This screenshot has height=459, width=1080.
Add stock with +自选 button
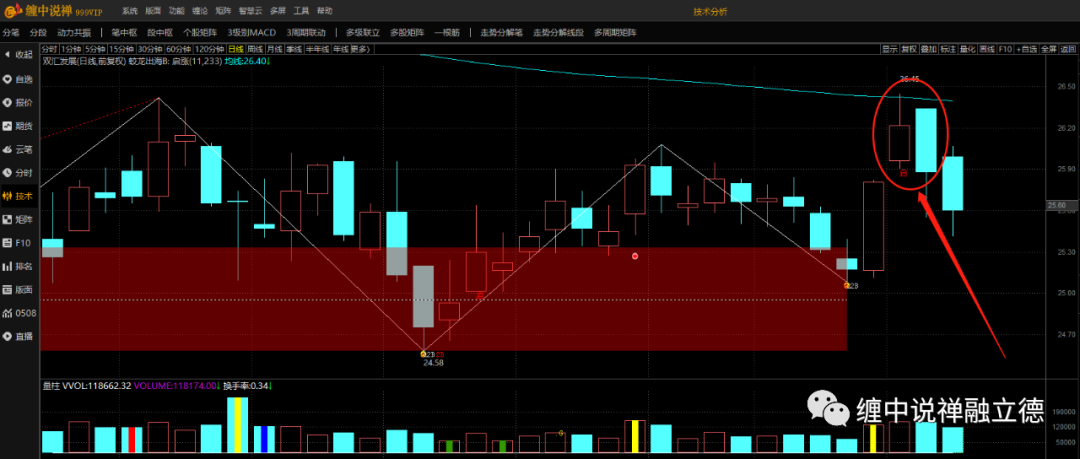(1026, 49)
